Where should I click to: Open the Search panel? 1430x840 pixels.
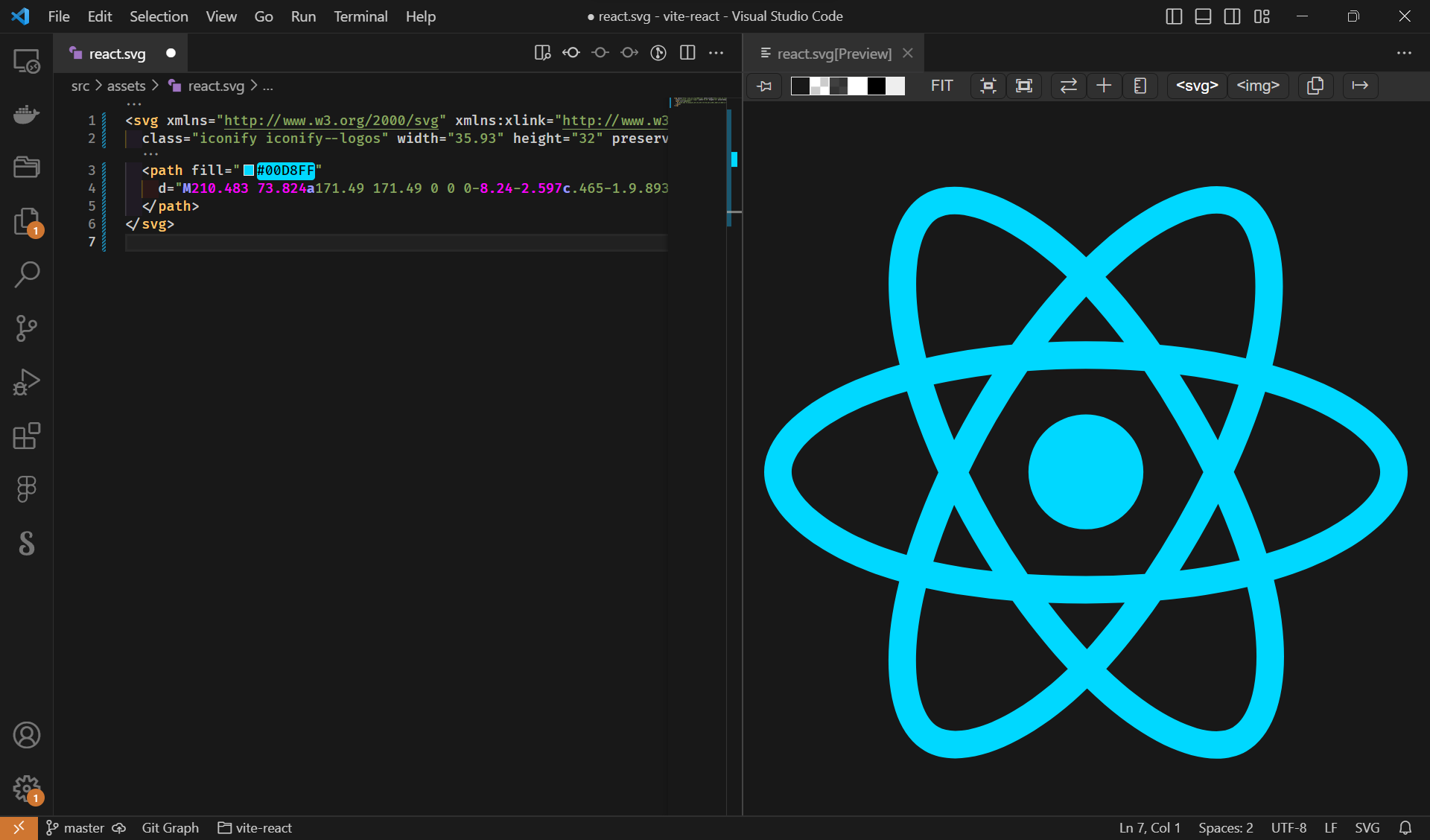(27, 274)
